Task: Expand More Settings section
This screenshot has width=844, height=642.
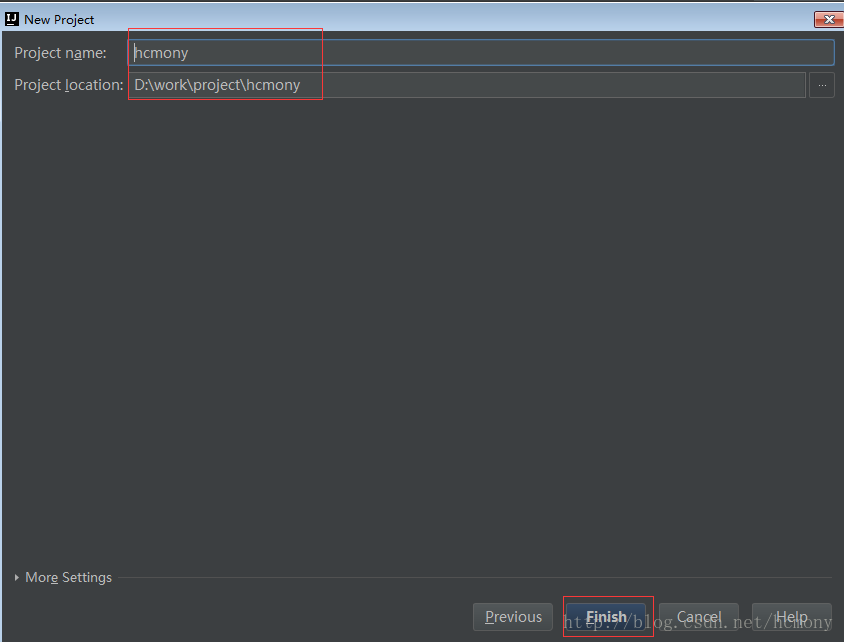Action: (x=63, y=577)
